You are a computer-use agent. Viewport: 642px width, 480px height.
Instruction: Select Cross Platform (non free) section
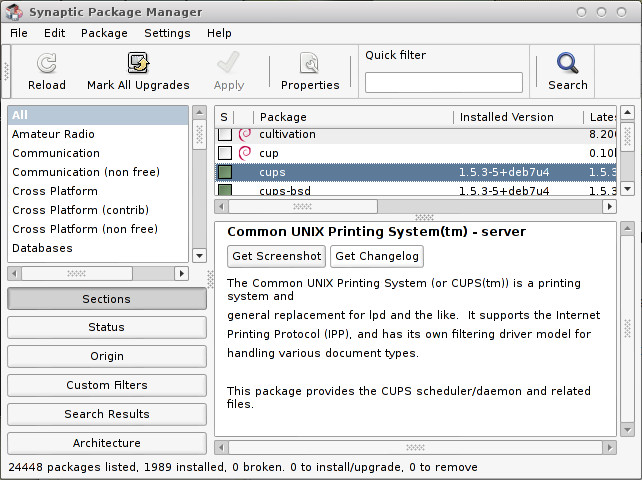tap(98, 229)
